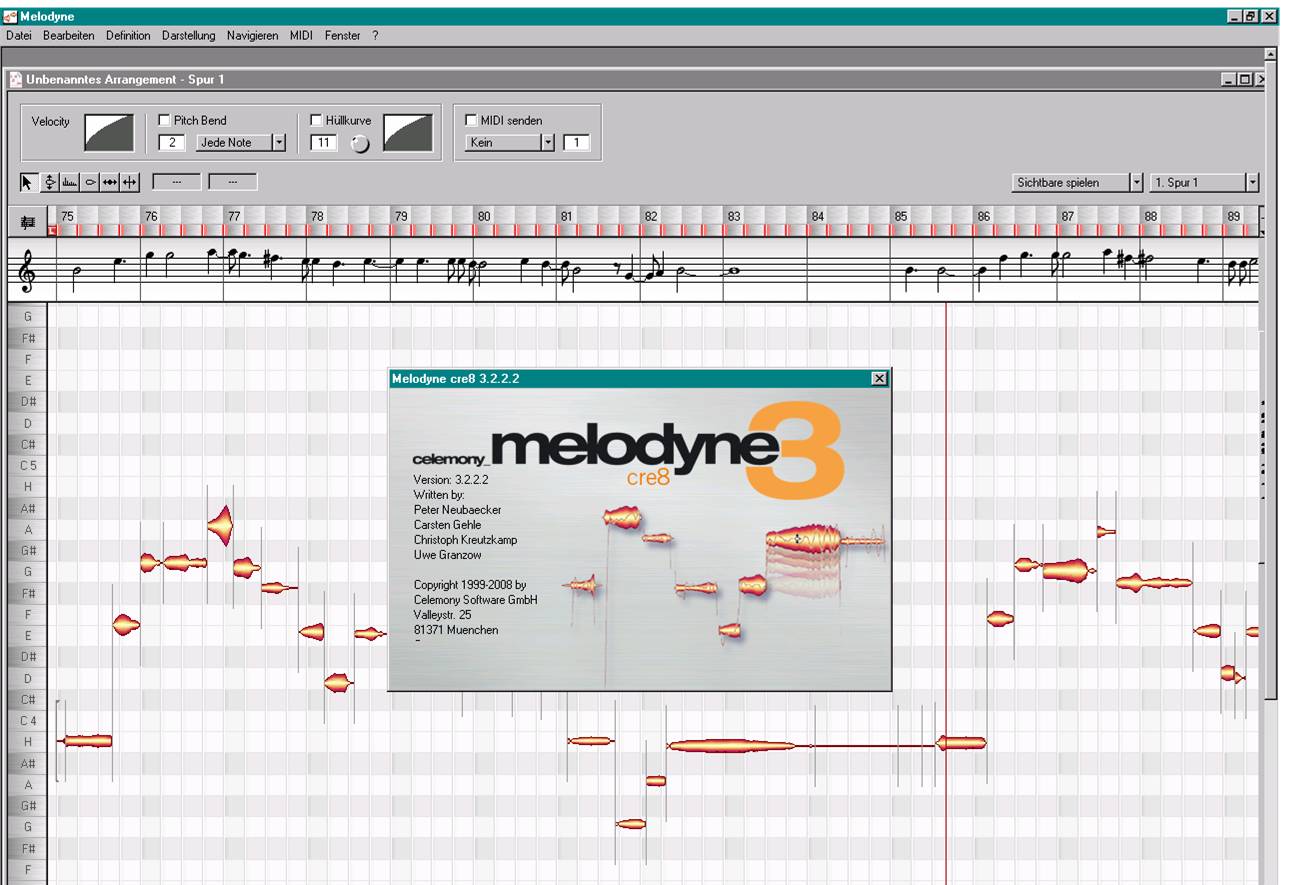Select the formant tool
Image resolution: width=1292 pixels, height=885 pixels.
69,182
